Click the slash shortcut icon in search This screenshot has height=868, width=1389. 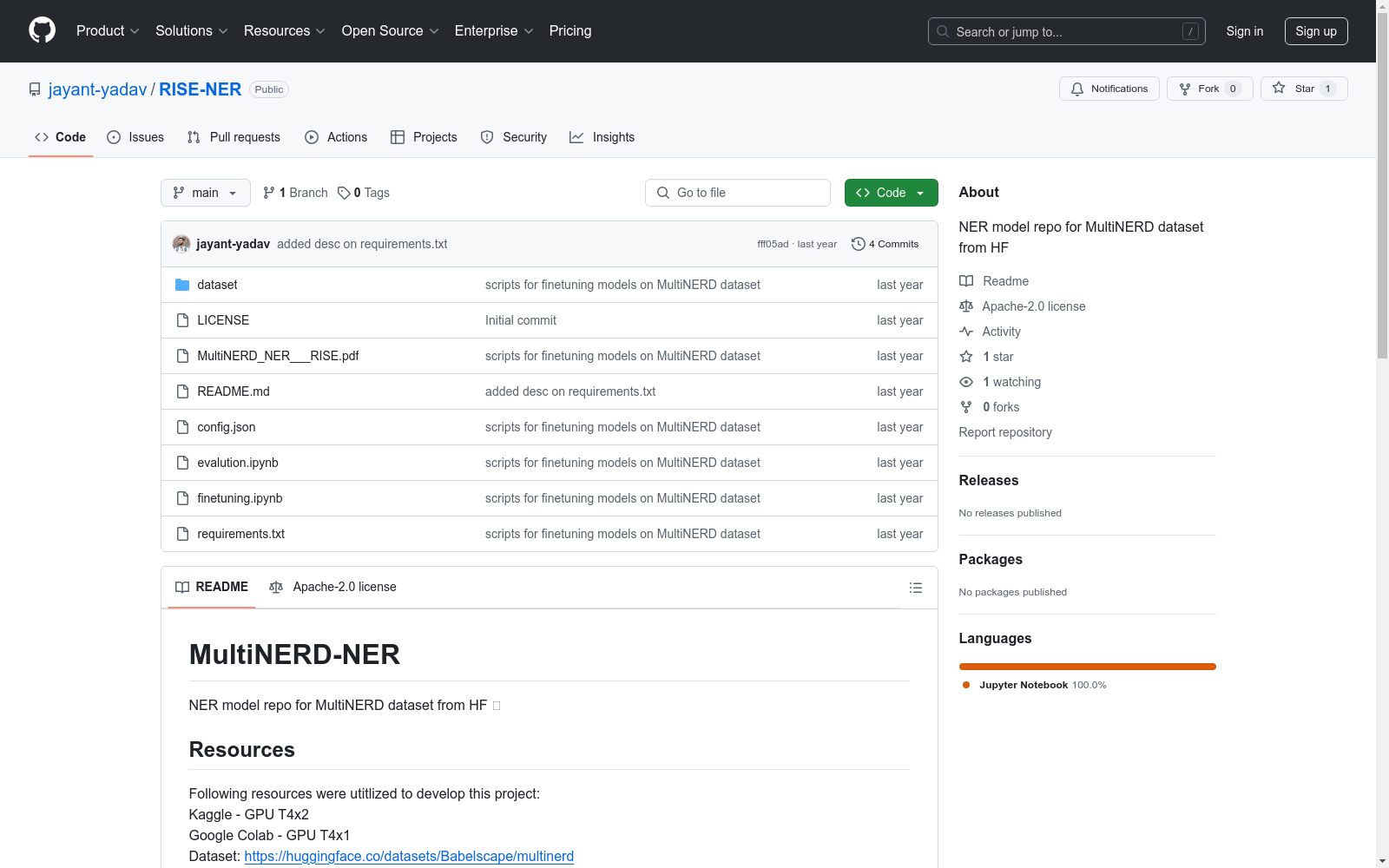point(1190,31)
